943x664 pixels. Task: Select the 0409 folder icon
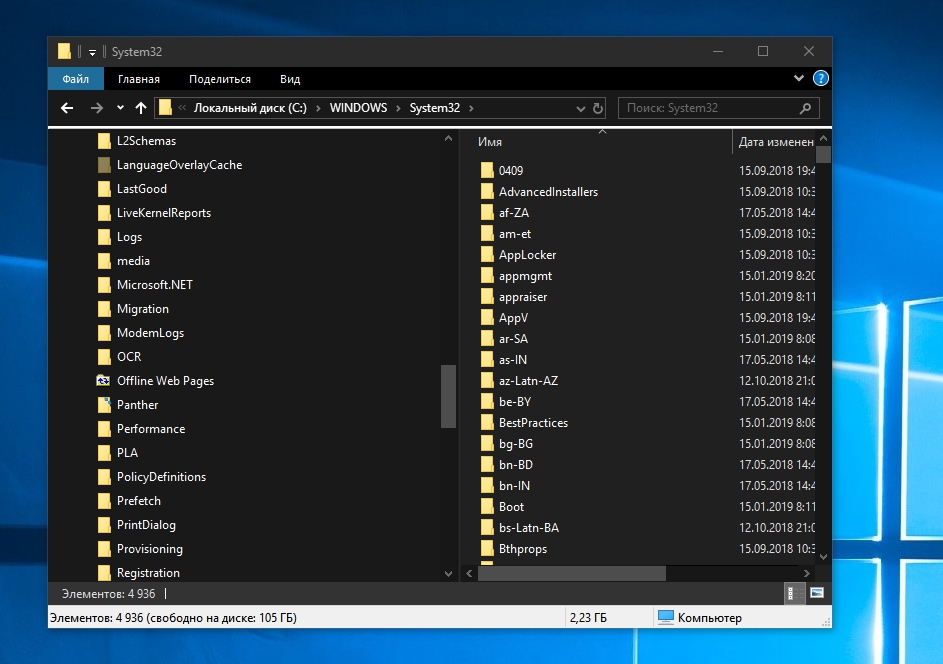pos(487,170)
